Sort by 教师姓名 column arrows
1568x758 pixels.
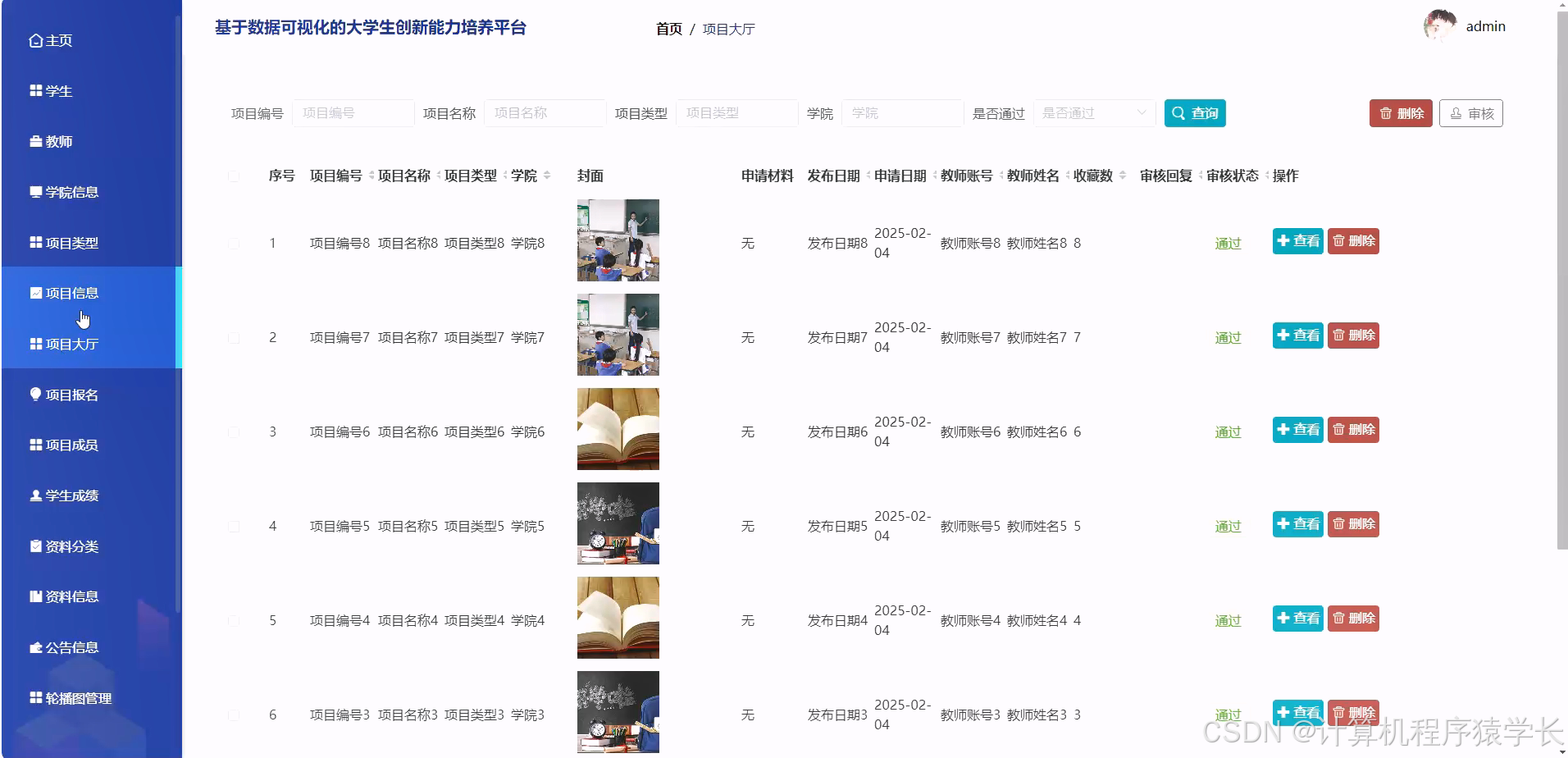[x=1067, y=175]
